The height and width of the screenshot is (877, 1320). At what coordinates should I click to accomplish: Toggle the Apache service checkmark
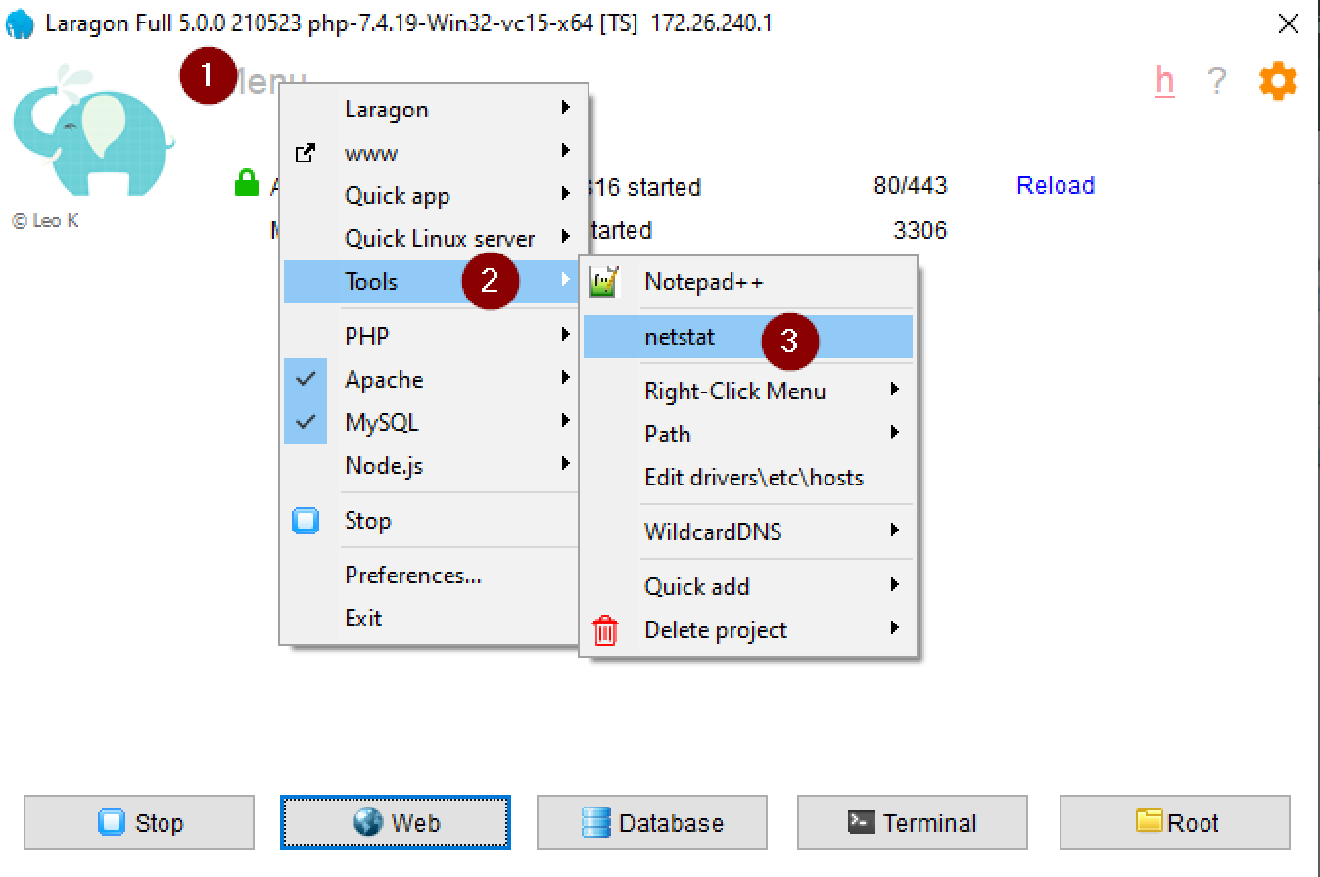307,379
